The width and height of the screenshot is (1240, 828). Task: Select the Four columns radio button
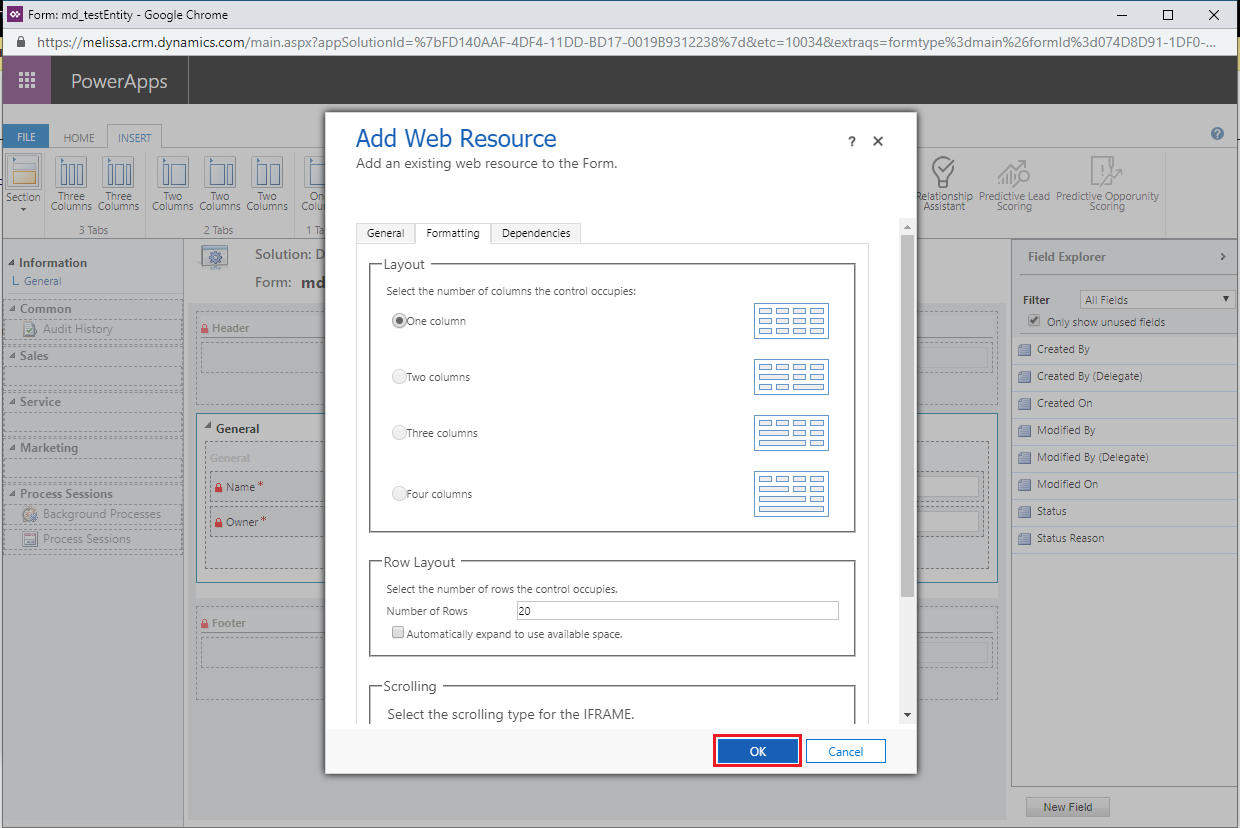point(399,494)
